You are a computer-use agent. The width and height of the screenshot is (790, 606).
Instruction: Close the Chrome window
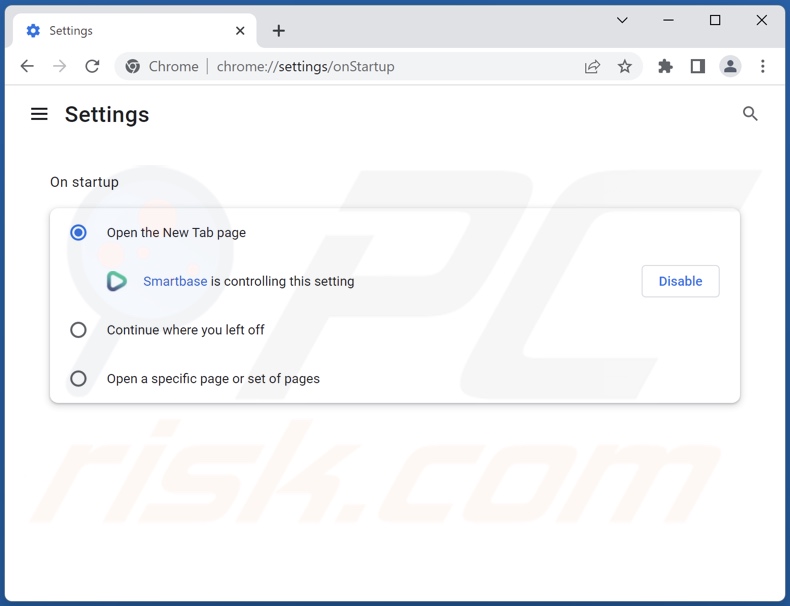(761, 20)
